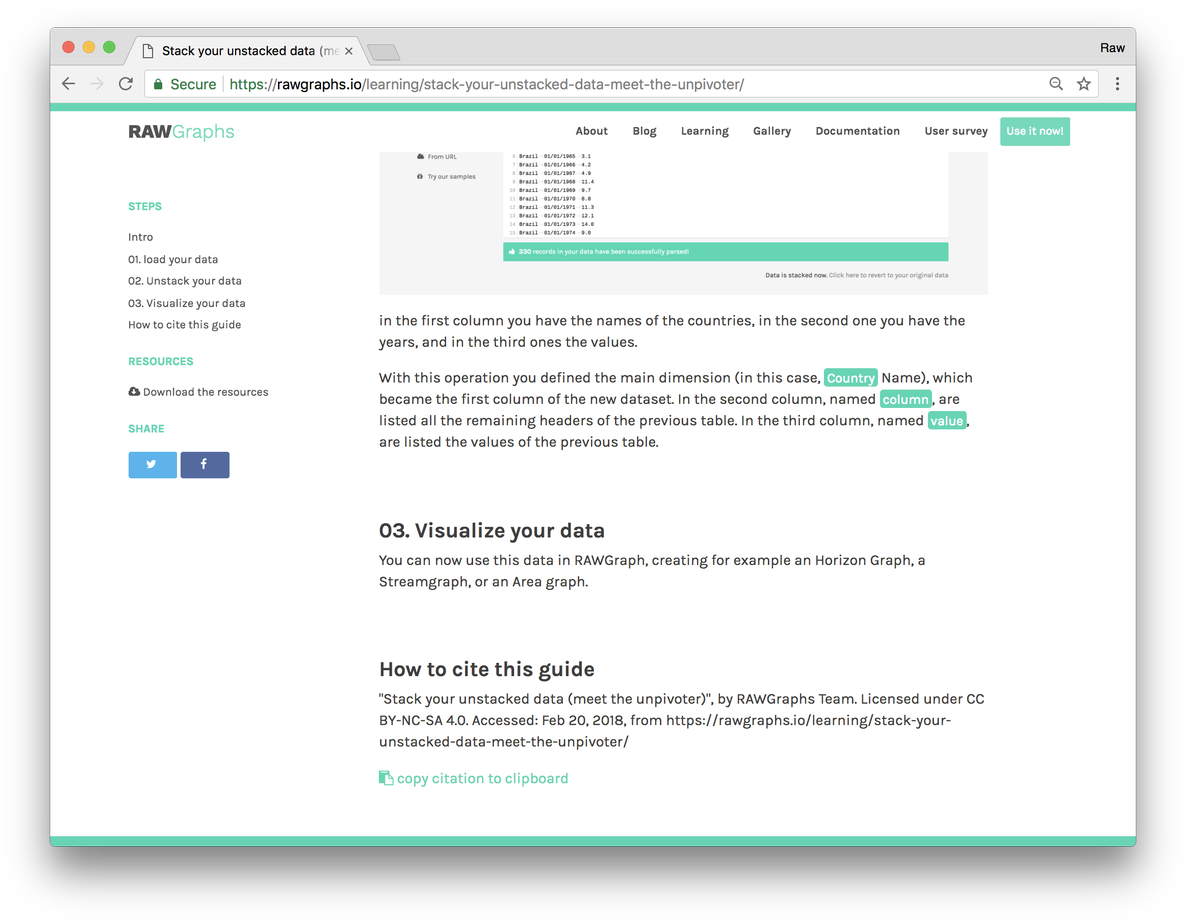
Task: Click 'copy citation to clipboard' link
Action: click(x=482, y=779)
